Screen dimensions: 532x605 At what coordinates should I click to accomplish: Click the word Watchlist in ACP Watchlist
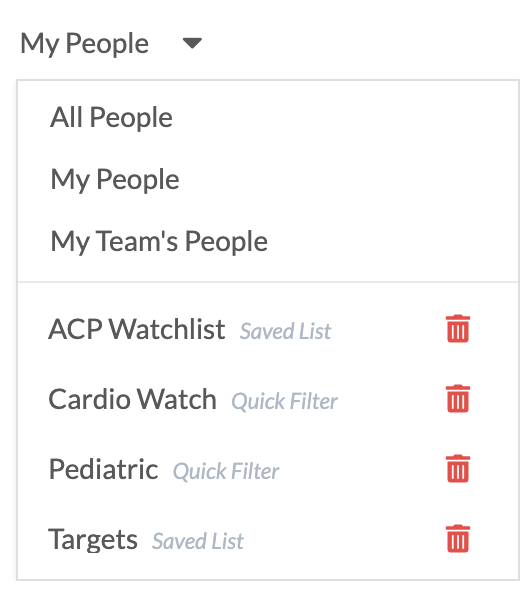coord(167,329)
